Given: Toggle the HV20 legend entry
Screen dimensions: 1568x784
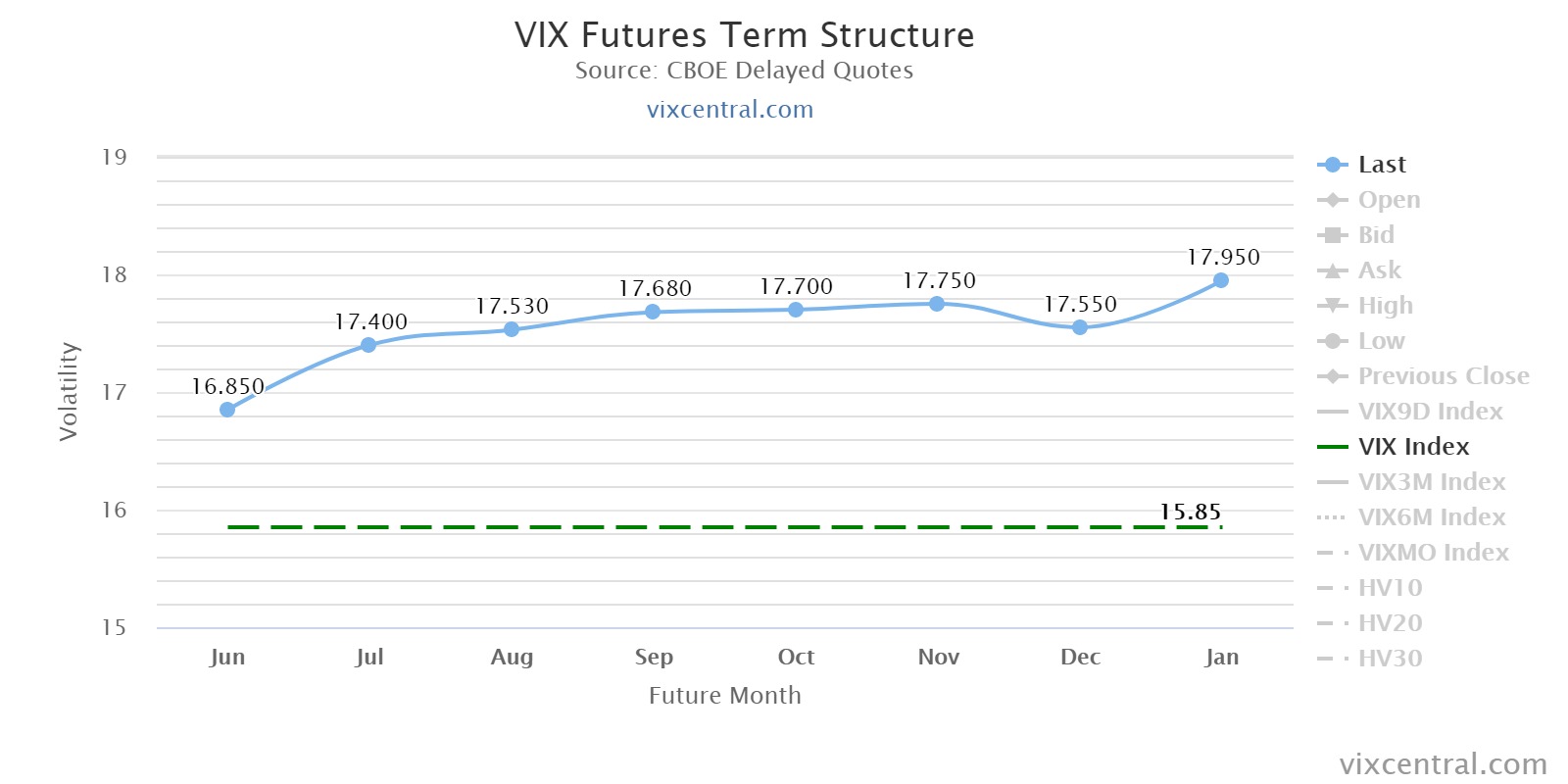Looking at the screenshot, I should 1390,623.
